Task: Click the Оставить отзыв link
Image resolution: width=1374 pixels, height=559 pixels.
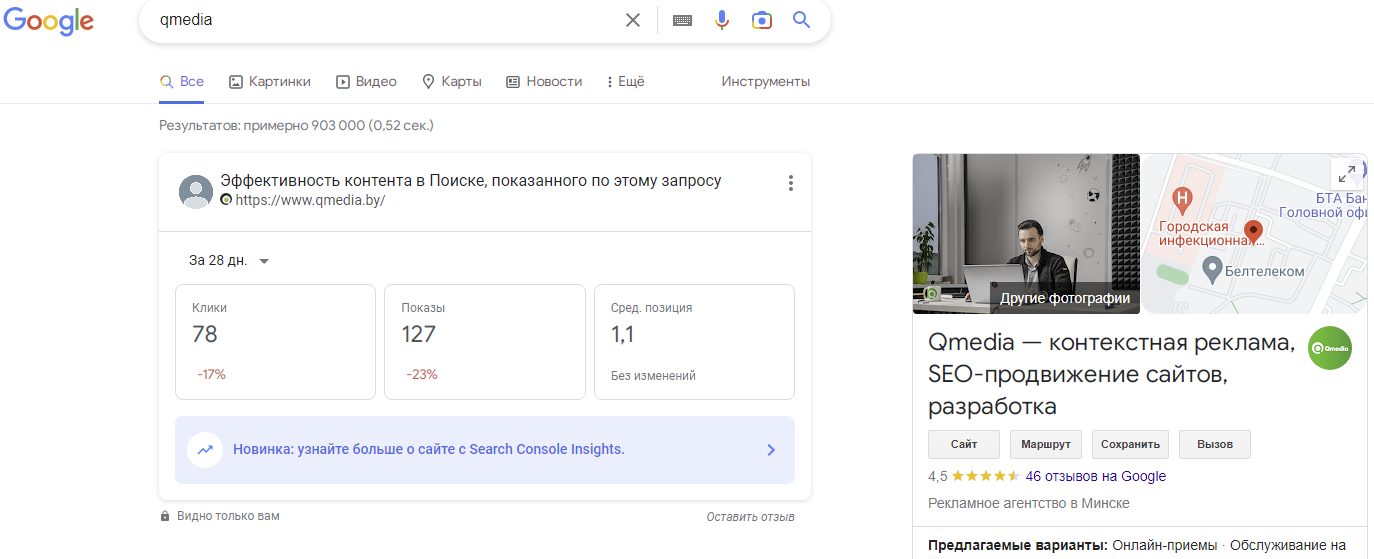Action: point(750,517)
